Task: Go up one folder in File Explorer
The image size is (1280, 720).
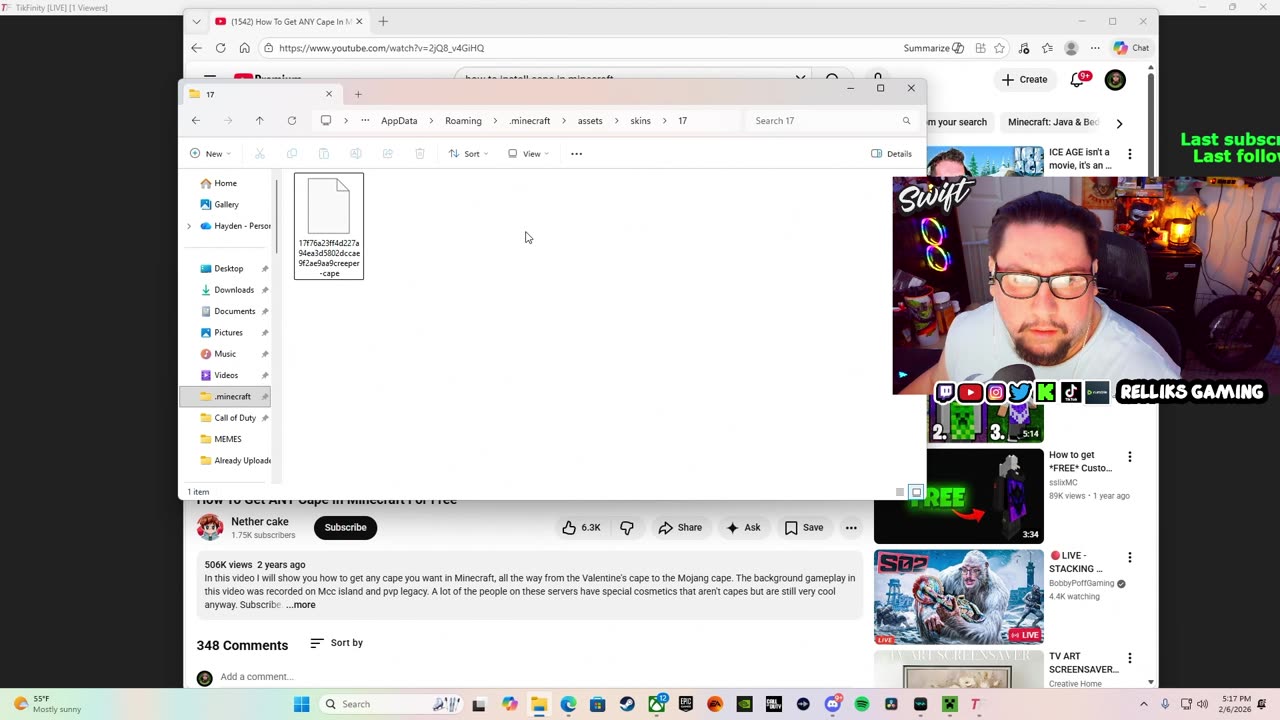Action: [259, 121]
